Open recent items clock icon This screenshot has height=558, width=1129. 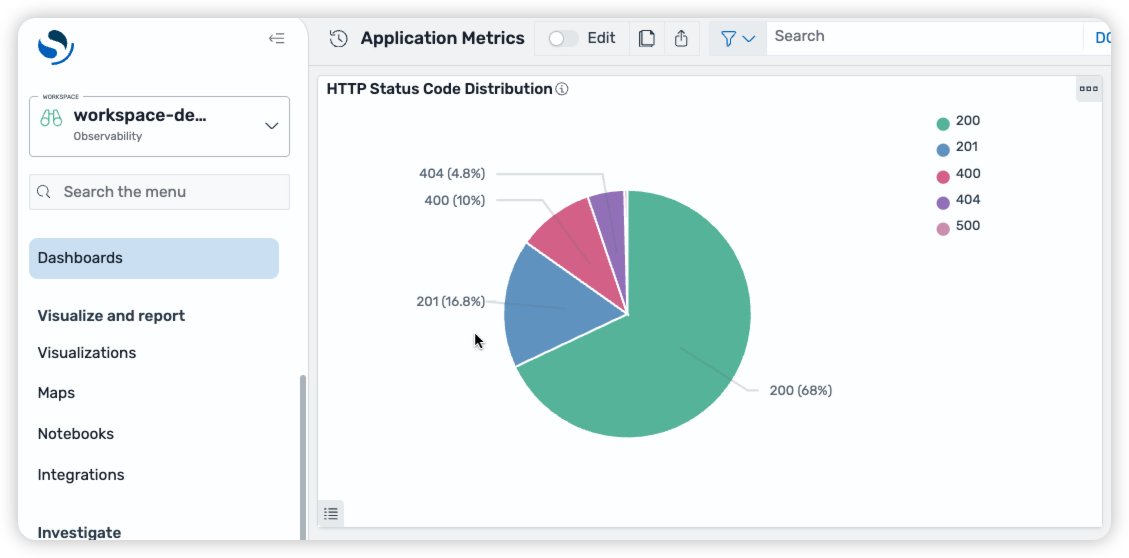point(339,39)
